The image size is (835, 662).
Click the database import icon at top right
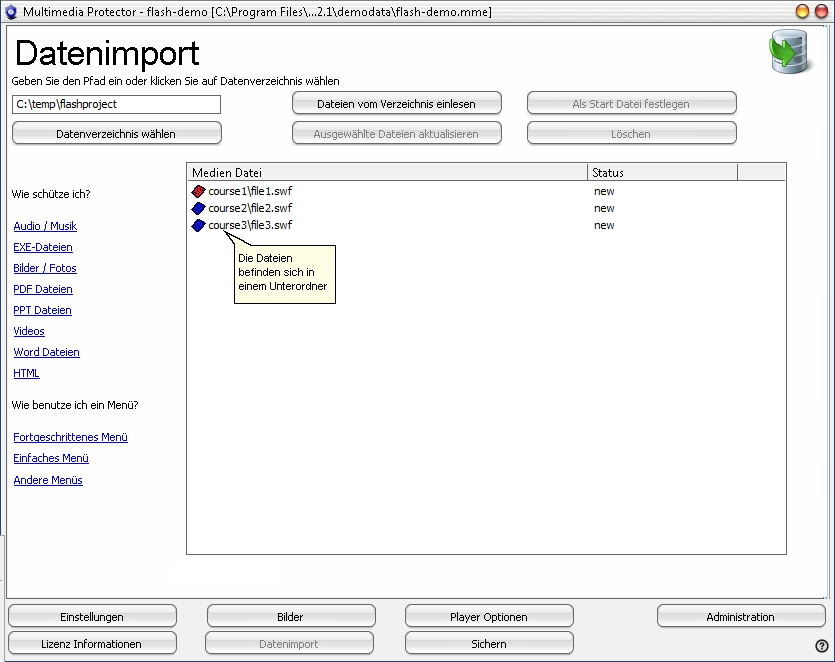789,52
